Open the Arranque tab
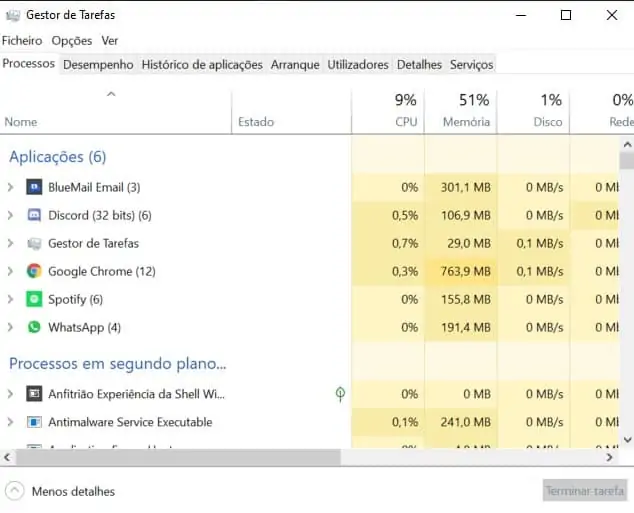Viewport: 634px width, 513px height. coord(295,64)
